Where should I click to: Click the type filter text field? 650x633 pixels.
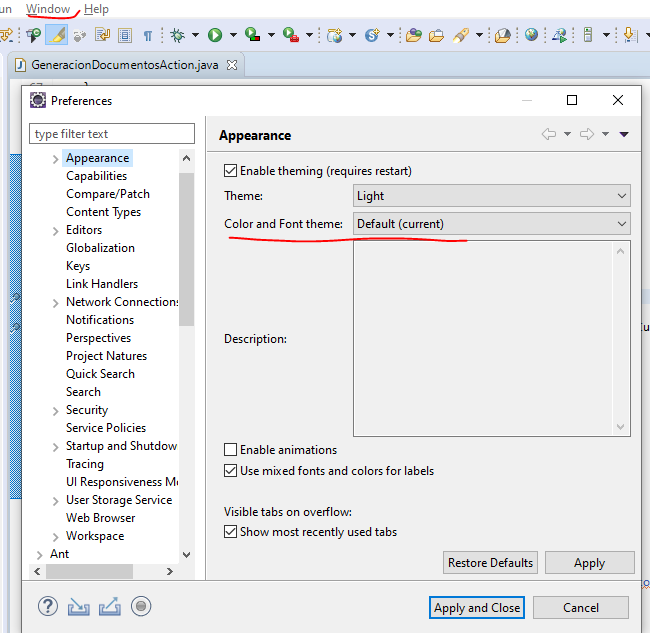pyautogui.click(x=112, y=133)
